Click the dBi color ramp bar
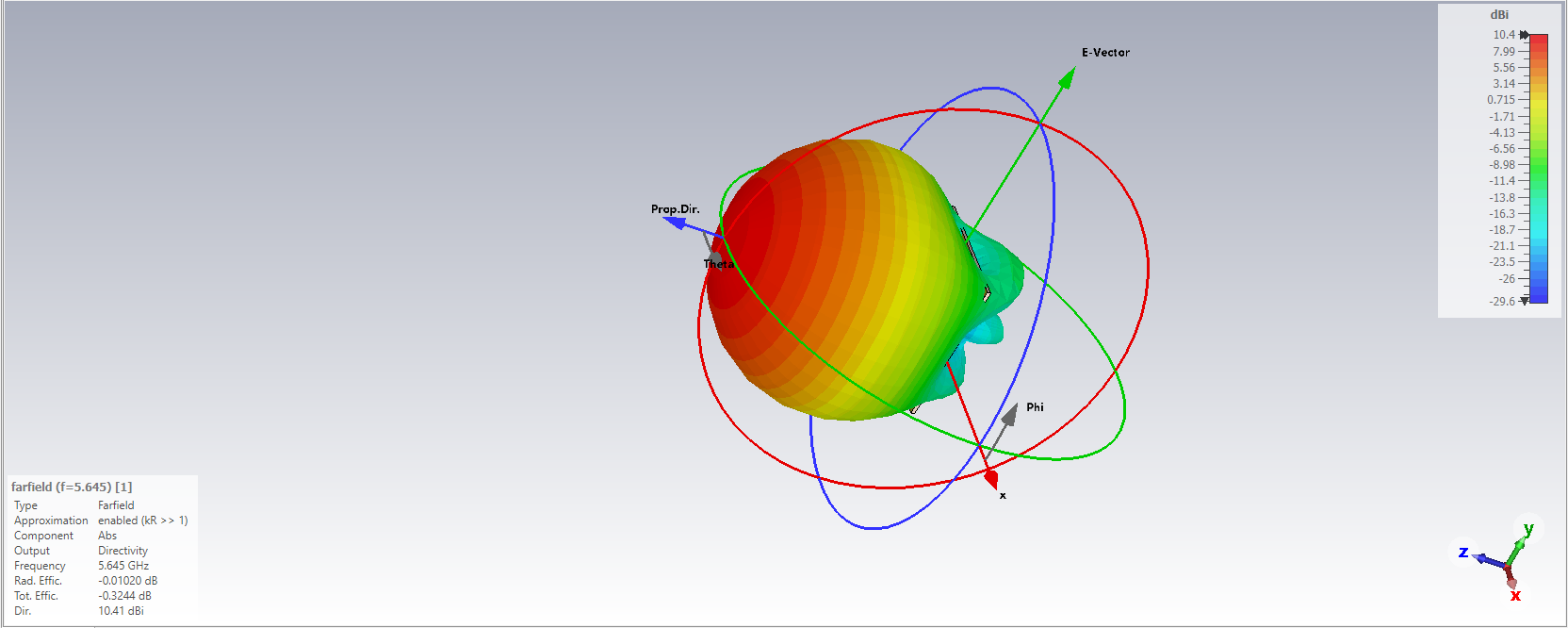Screen dimensions: 1568x628 pos(1539,168)
